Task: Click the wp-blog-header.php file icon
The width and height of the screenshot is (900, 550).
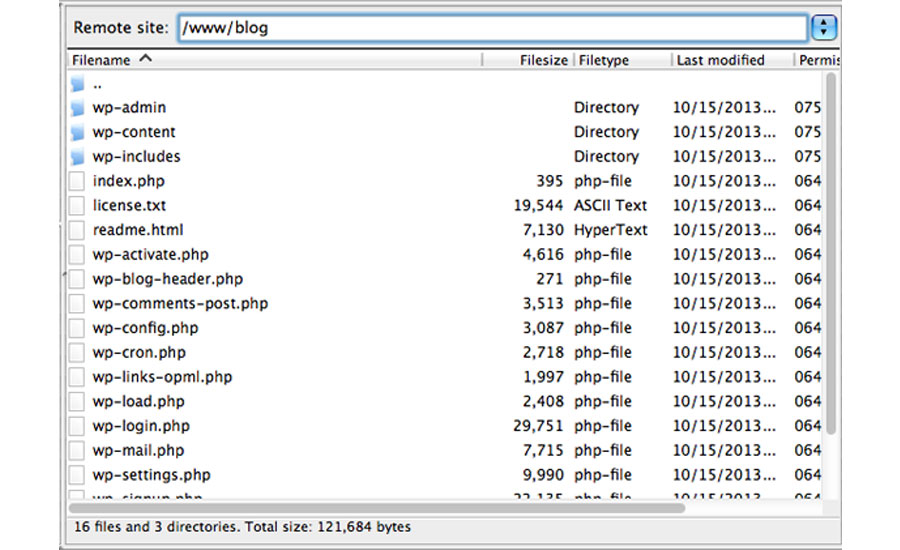Action: click(77, 279)
